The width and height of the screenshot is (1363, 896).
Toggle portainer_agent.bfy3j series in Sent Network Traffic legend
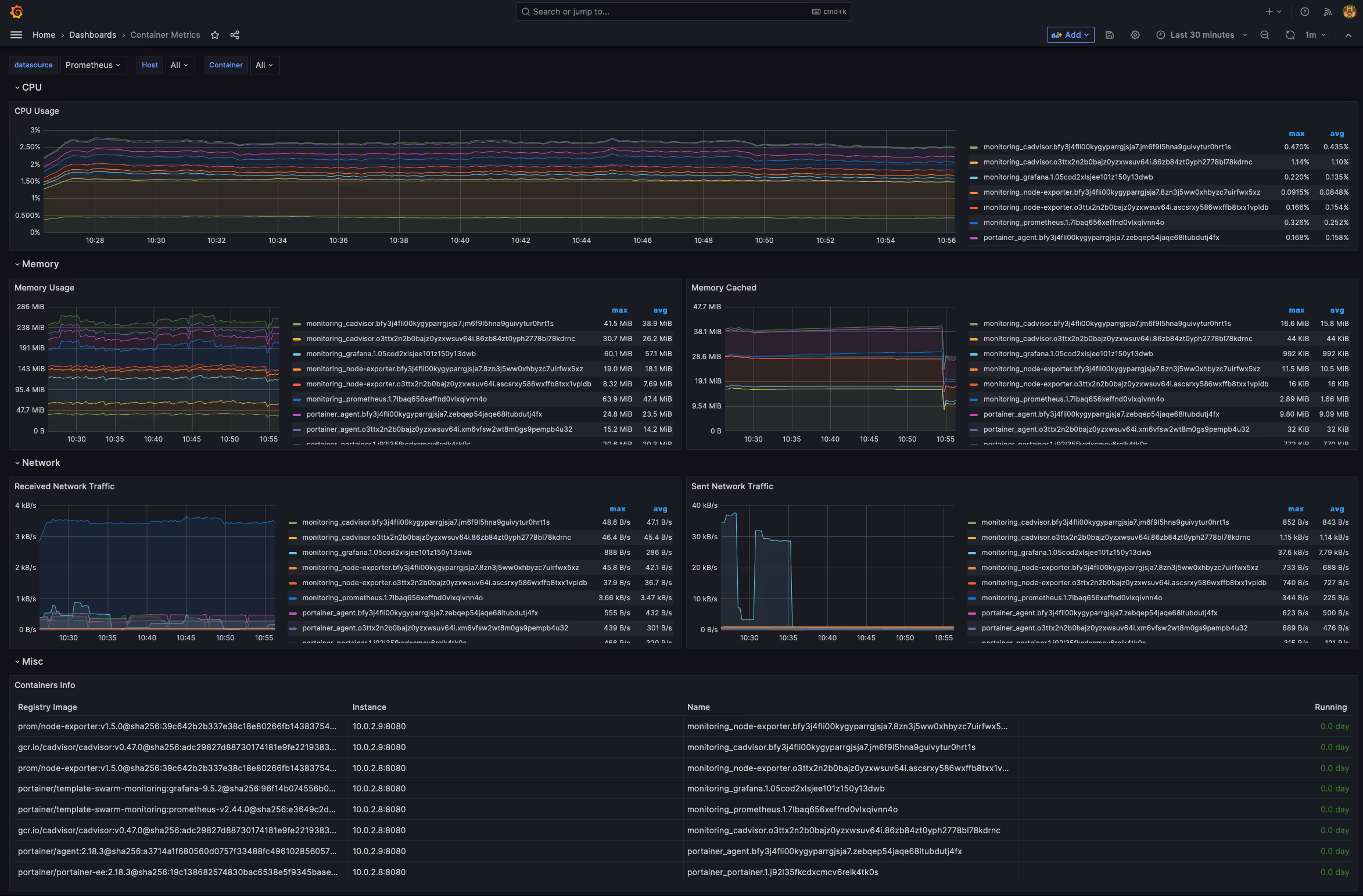point(1099,613)
